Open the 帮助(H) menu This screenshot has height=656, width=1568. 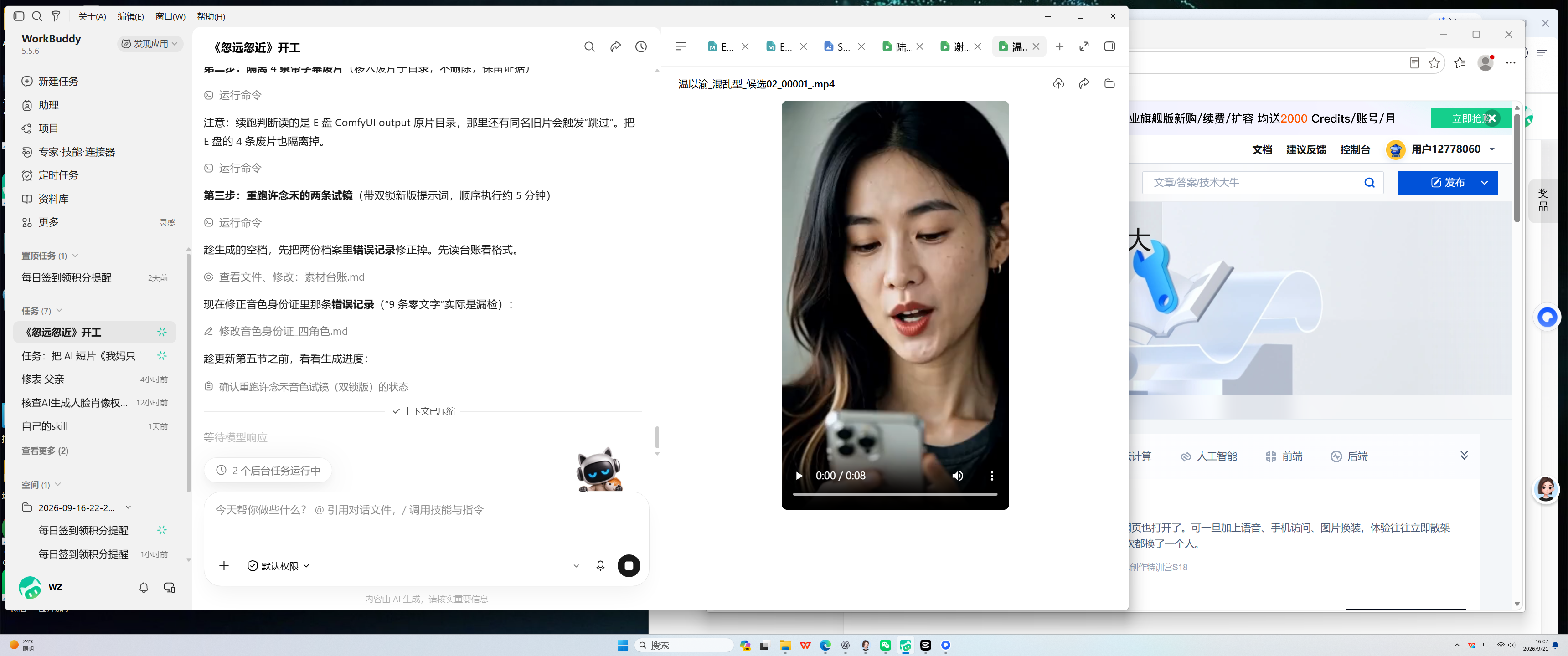[x=211, y=16]
